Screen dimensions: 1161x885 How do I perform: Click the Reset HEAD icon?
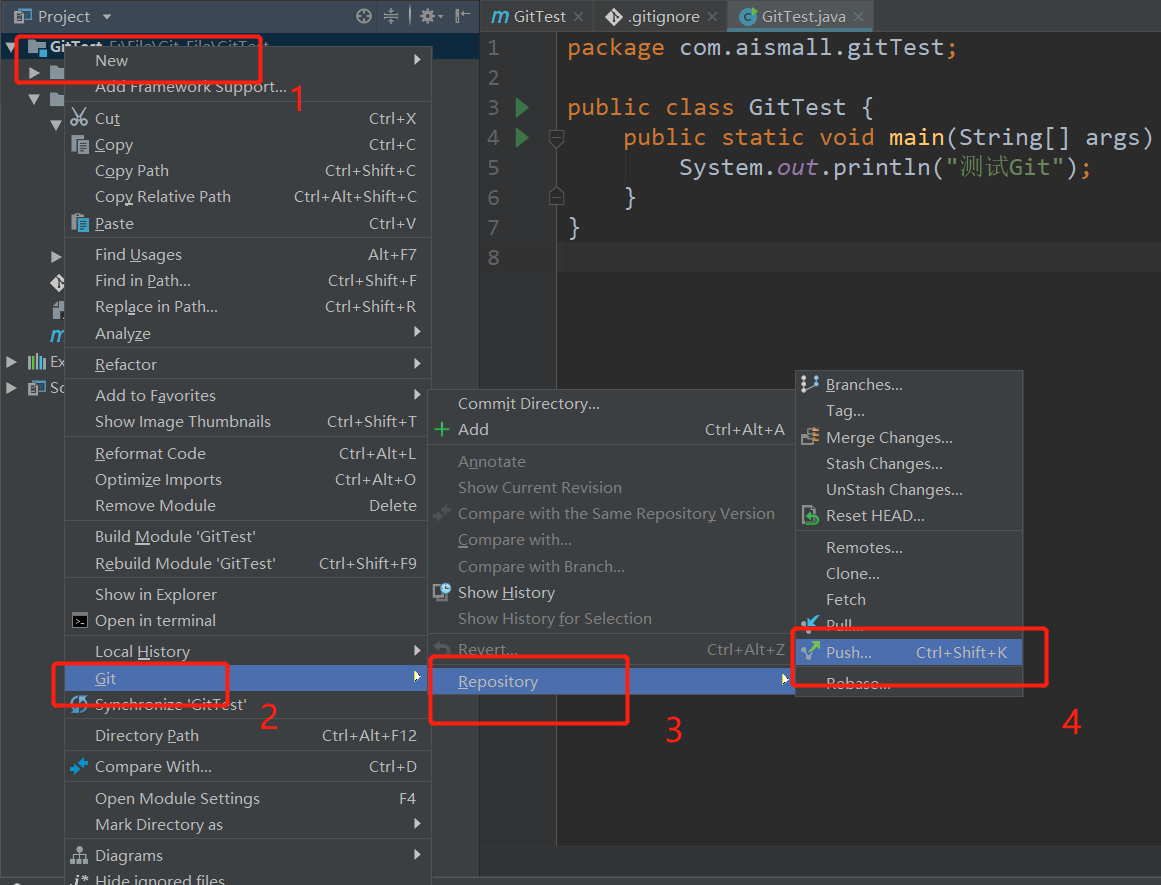pos(810,515)
